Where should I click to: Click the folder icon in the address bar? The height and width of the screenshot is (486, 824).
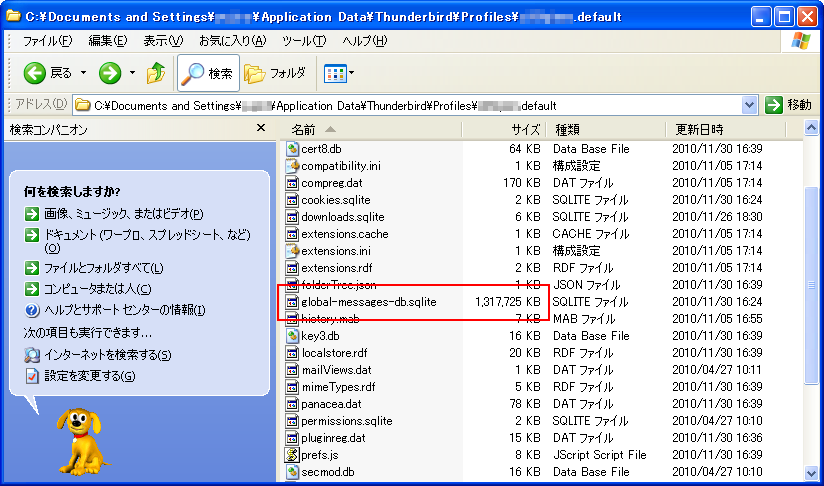83,105
